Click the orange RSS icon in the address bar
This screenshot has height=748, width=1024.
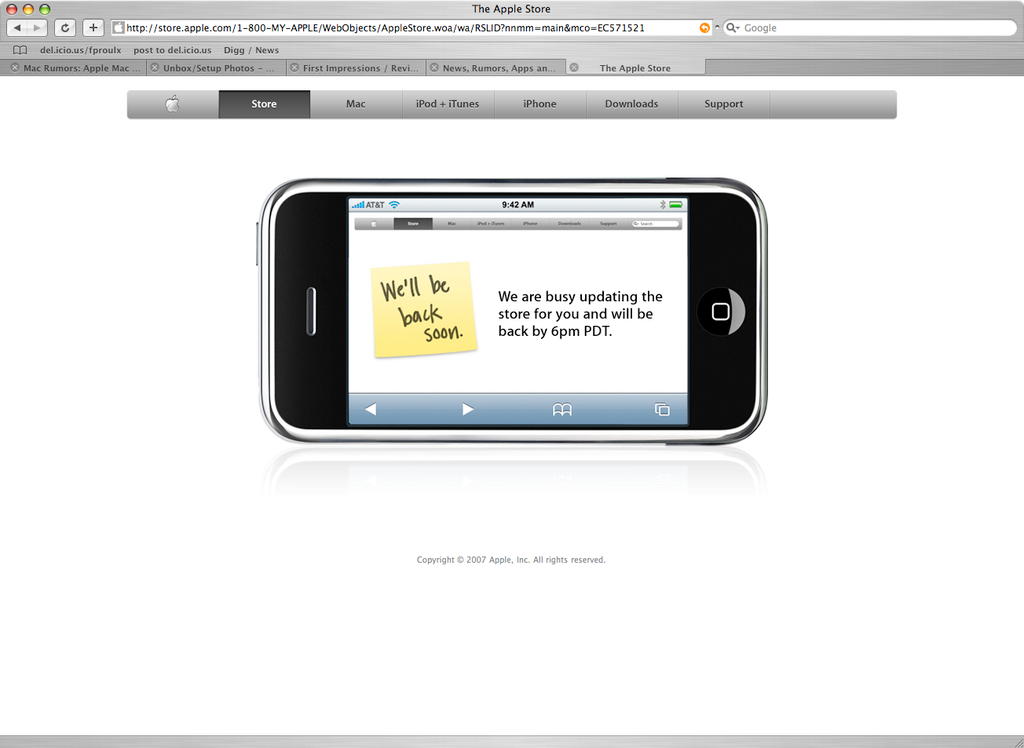click(705, 28)
